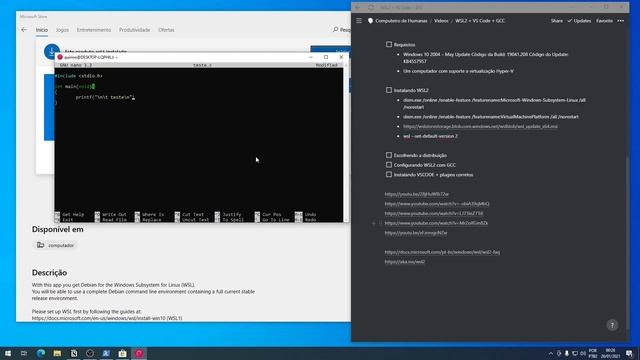Viewport: 640px width, 360px height.
Task: Switch to the Jogos tab in Microsoft Store
Action: click(x=62, y=30)
